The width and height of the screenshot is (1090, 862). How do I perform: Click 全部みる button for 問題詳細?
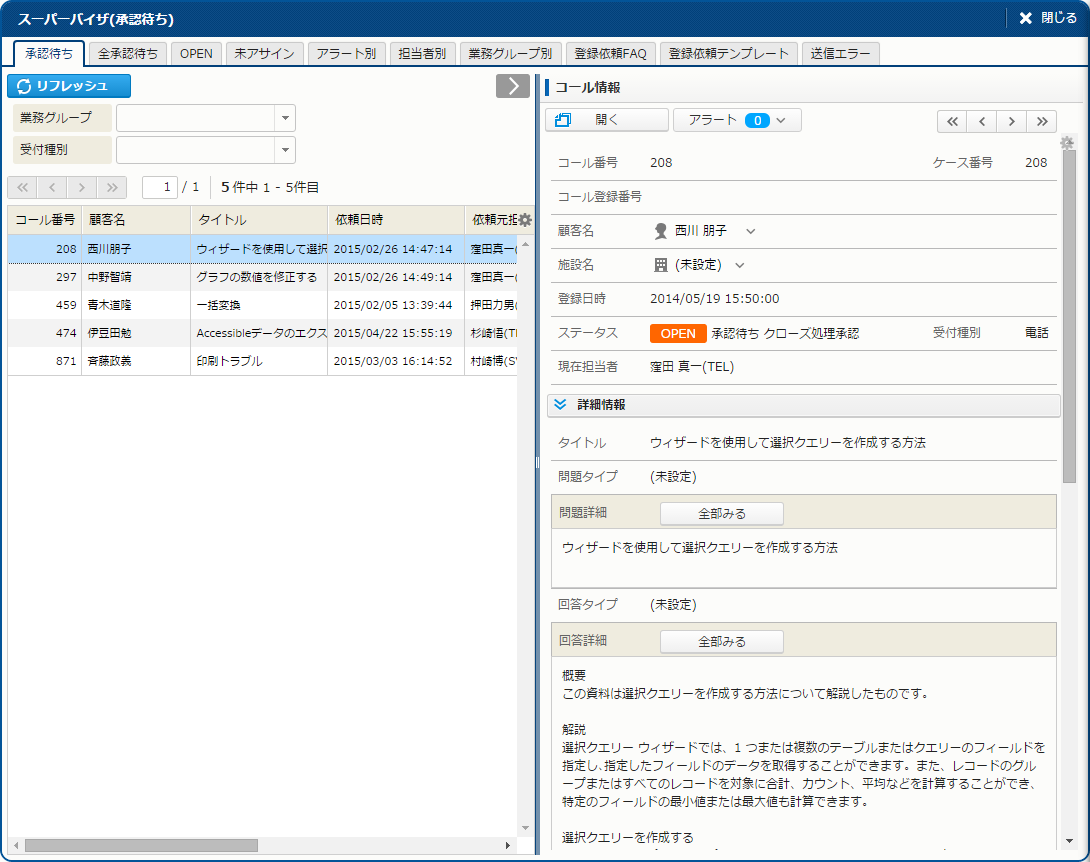(721, 514)
